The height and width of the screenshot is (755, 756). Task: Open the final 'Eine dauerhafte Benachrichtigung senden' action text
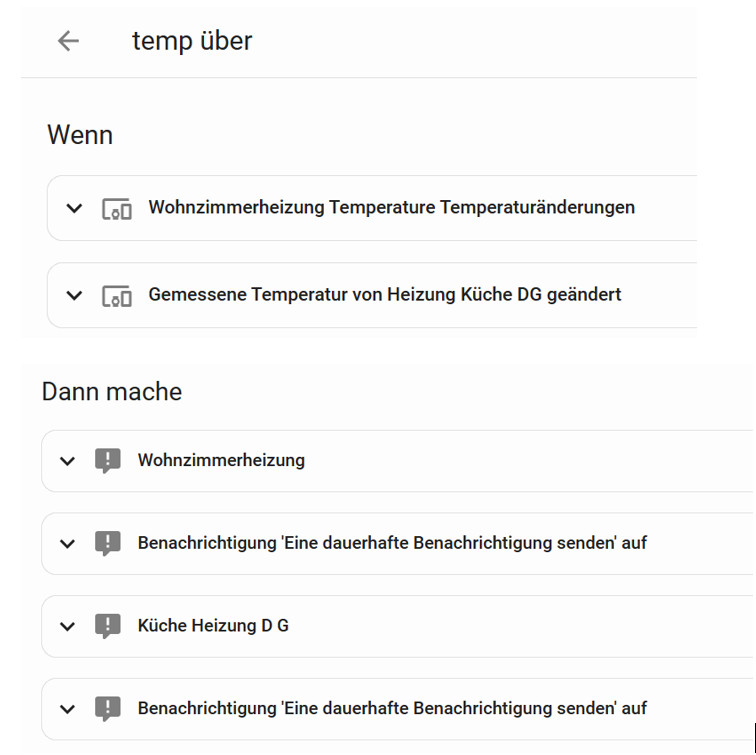coord(392,708)
